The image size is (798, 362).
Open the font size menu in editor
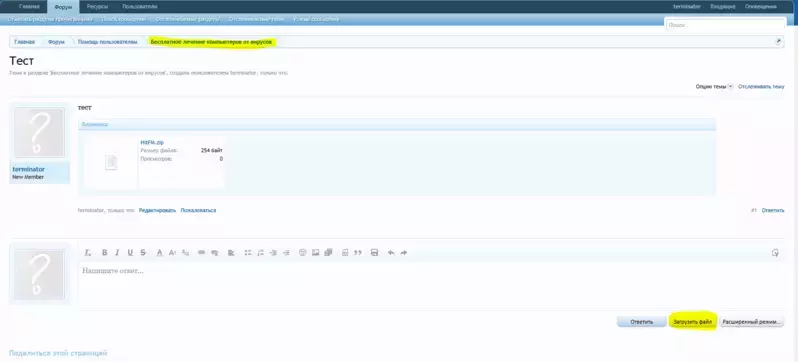(172, 253)
